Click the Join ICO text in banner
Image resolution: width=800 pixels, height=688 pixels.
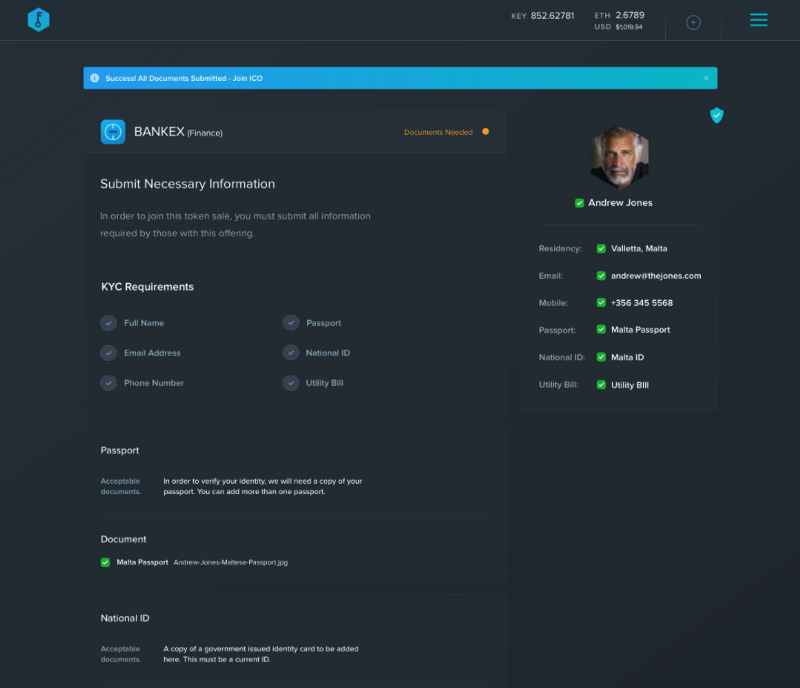(247, 78)
